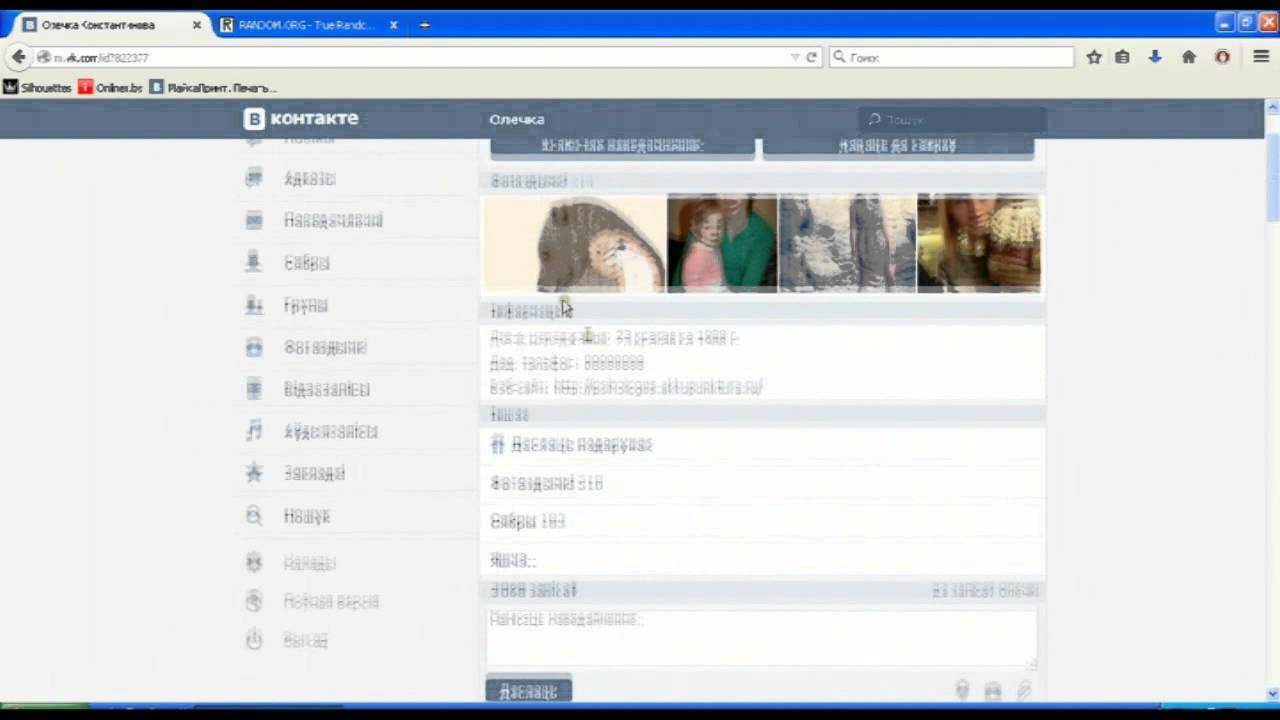Click the ВКонтакте logo in header
The width and height of the screenshot is (1280, 720).
click(x=301, y=119)
